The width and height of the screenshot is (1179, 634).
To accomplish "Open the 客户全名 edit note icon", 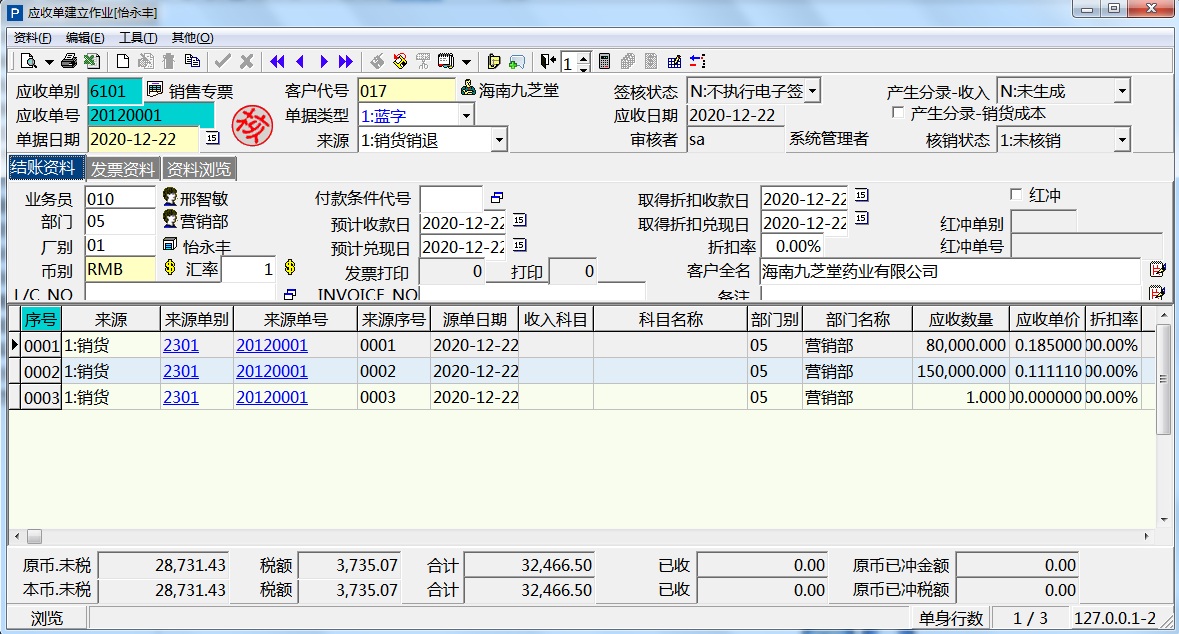I will tap(1157, 268).
